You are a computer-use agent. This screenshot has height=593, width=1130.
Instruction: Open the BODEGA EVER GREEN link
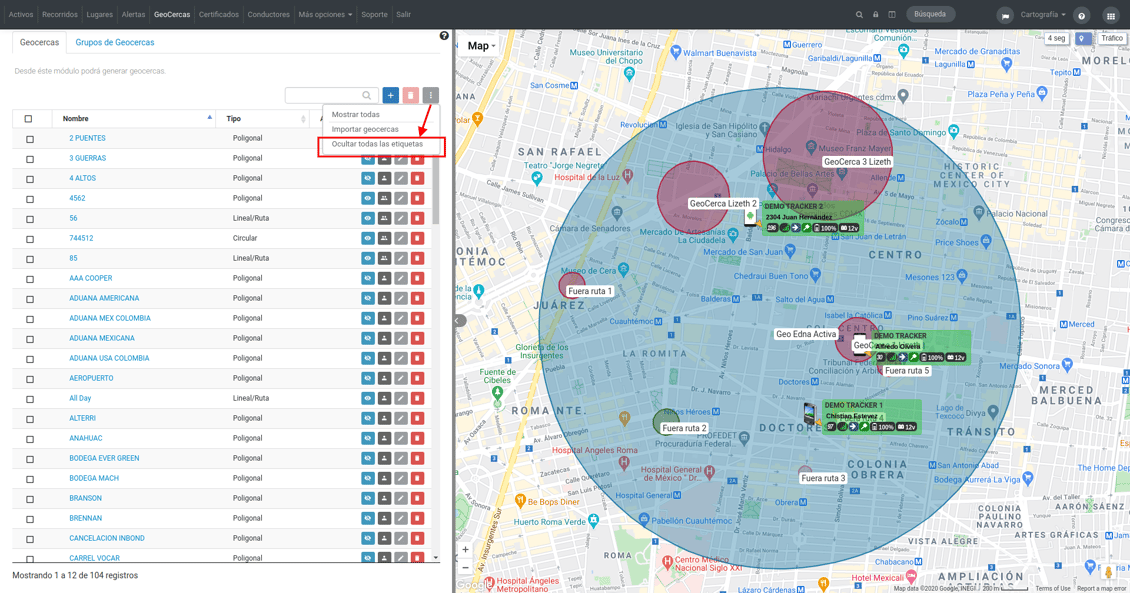104,458
